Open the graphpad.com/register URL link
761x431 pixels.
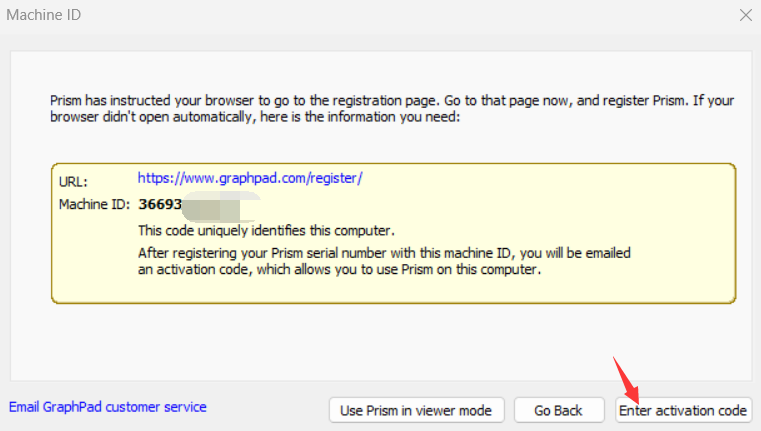tap(249, 178)
